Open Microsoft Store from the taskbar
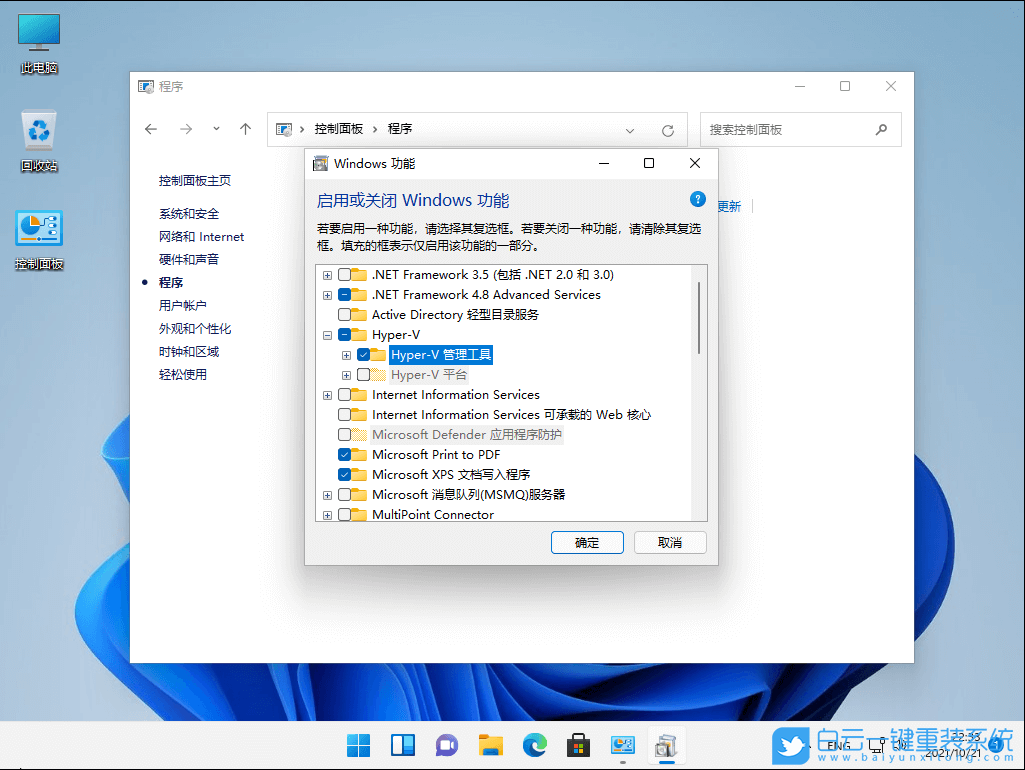Screen dimensions: 1025x770 click(x=578, y=745)
